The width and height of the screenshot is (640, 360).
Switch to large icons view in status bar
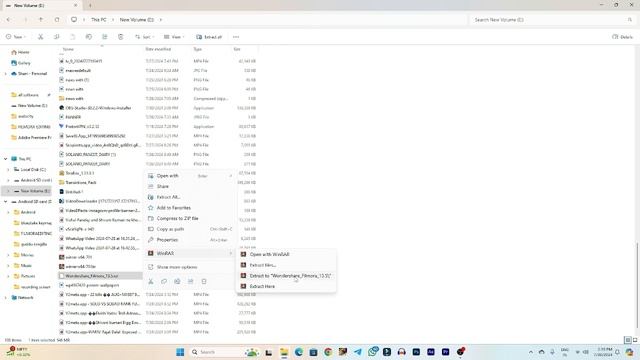(x=635, y=340)
